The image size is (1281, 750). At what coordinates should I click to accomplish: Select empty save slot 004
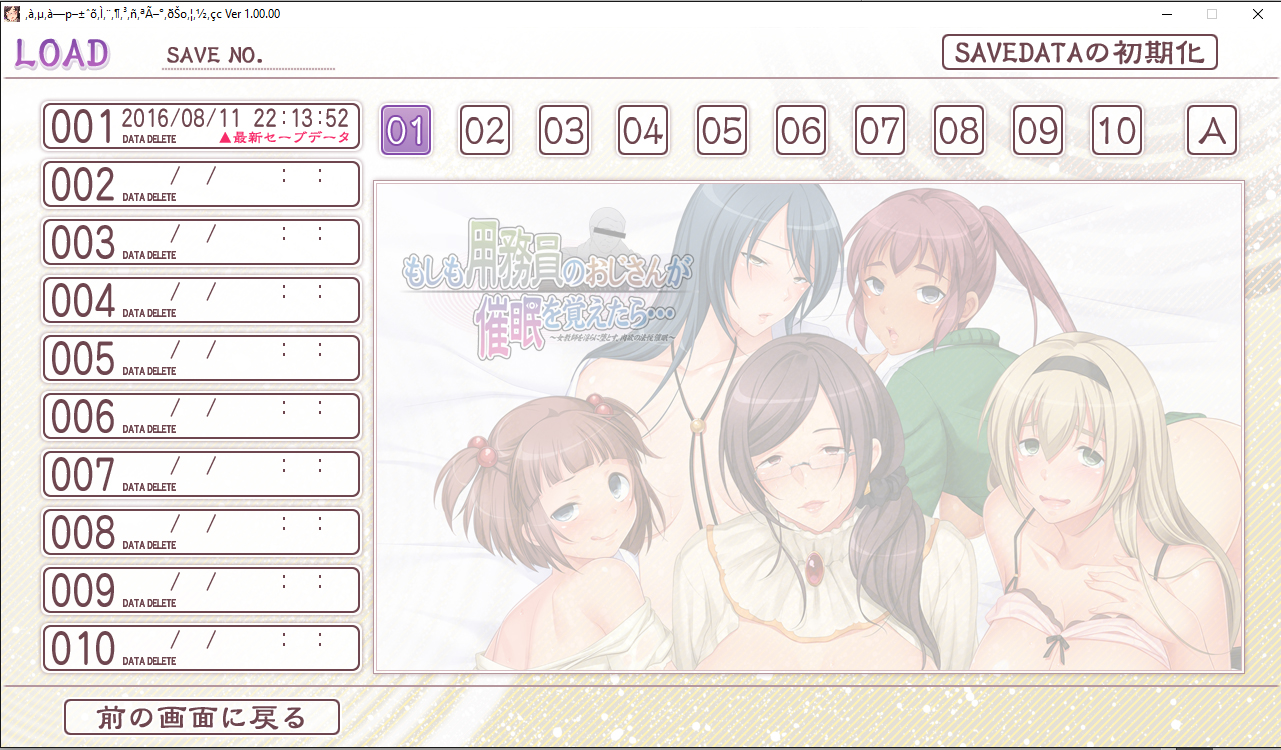click(201, 300)
